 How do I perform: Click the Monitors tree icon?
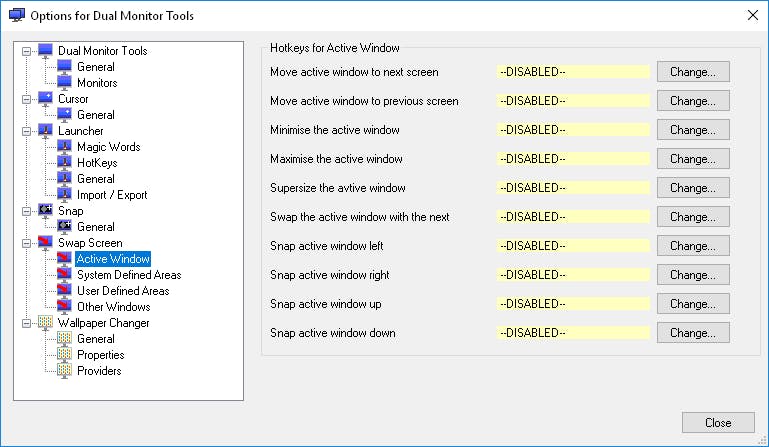point(65,83)
